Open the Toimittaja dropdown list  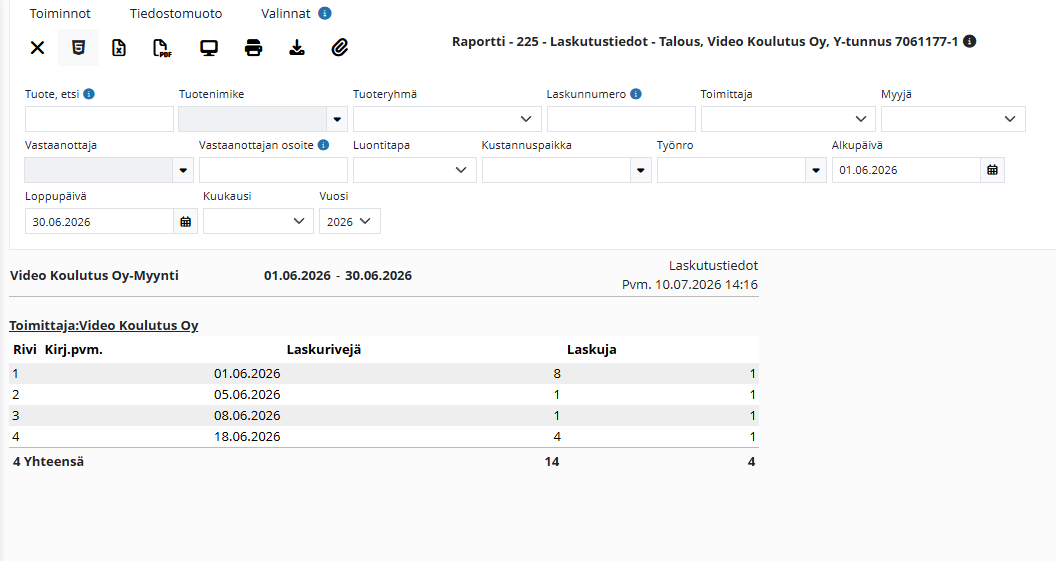(788, 119)
